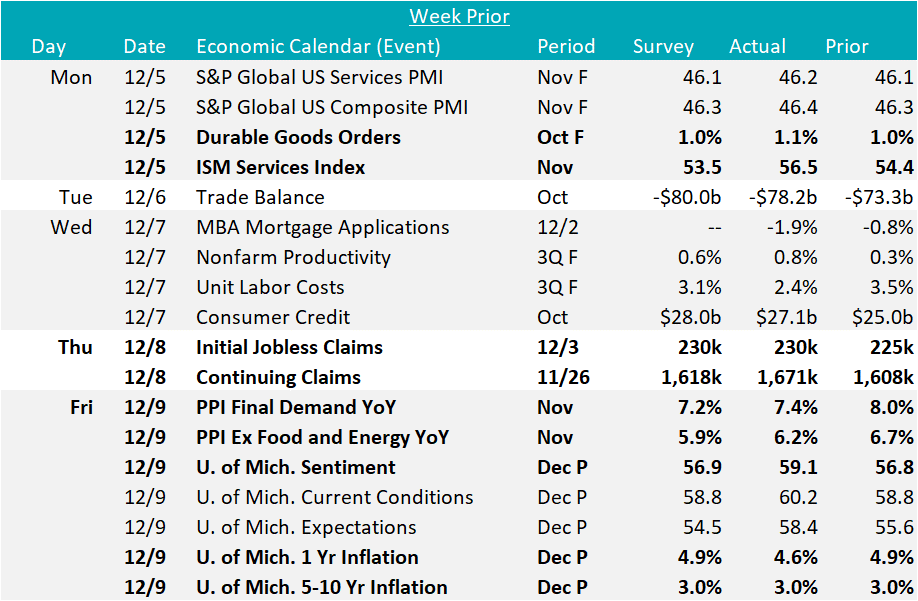
Task: Click the Actual column header
Action: (758, 46)
